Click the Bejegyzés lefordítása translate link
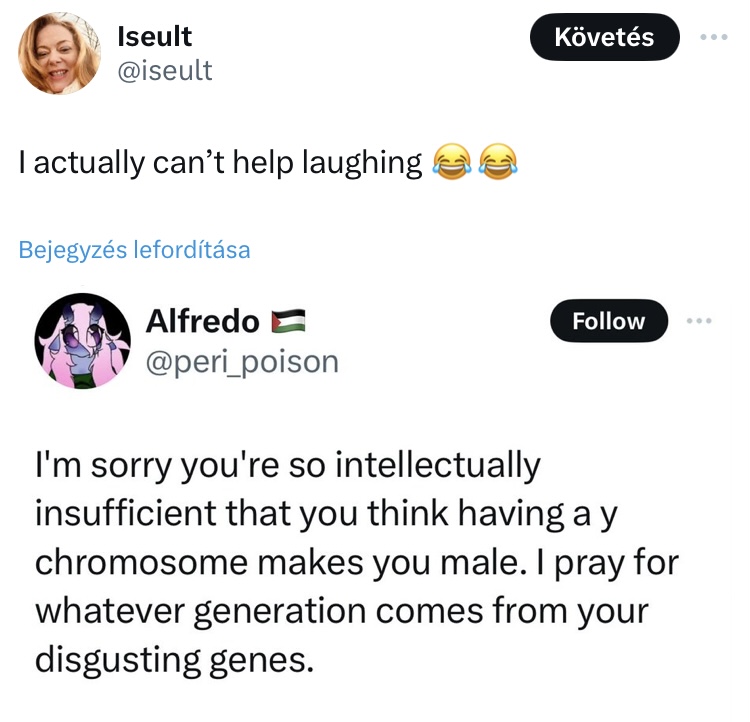This screenshot has height=722, width=750. (134, 250)
